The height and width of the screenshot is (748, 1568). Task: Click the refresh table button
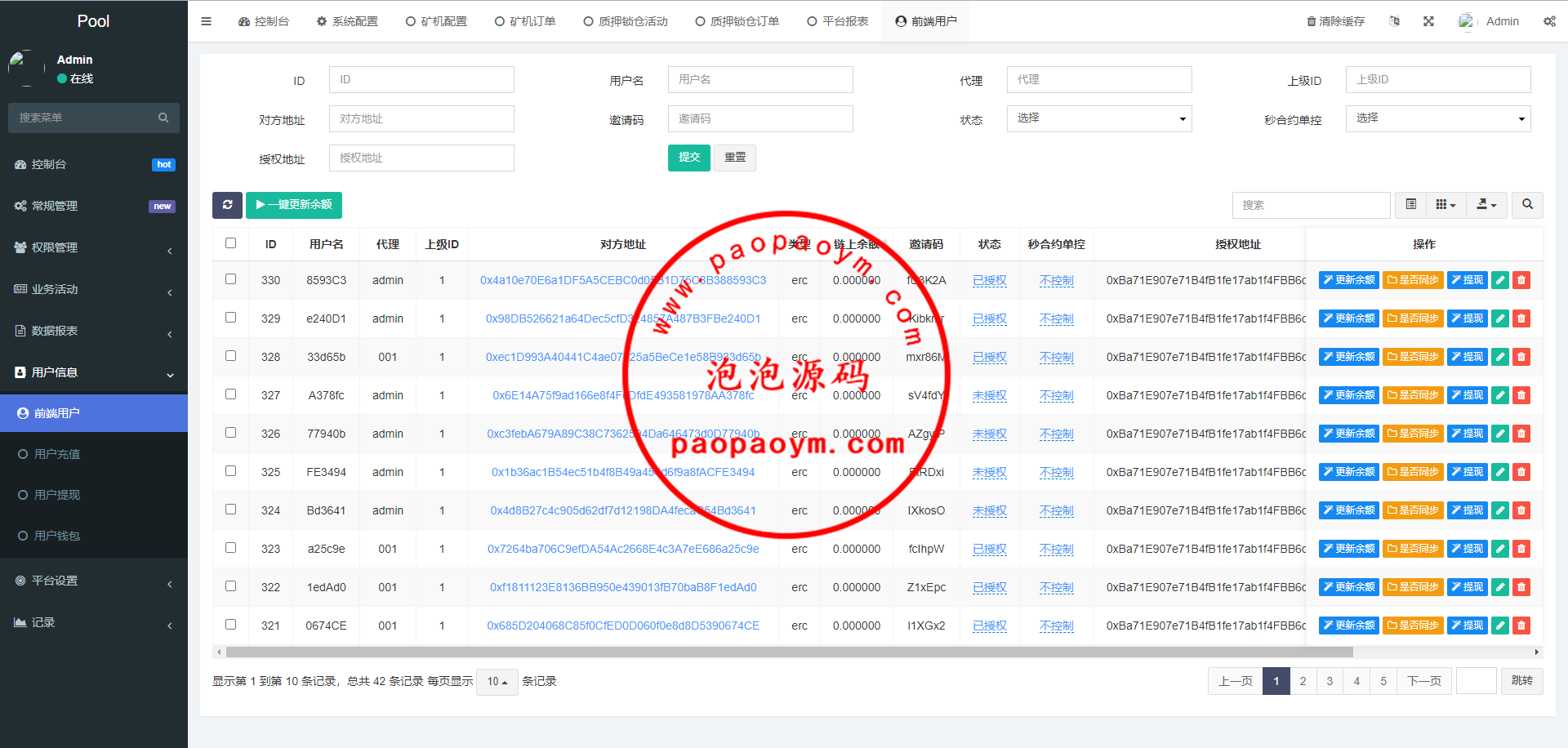click(x=227, y=205)
